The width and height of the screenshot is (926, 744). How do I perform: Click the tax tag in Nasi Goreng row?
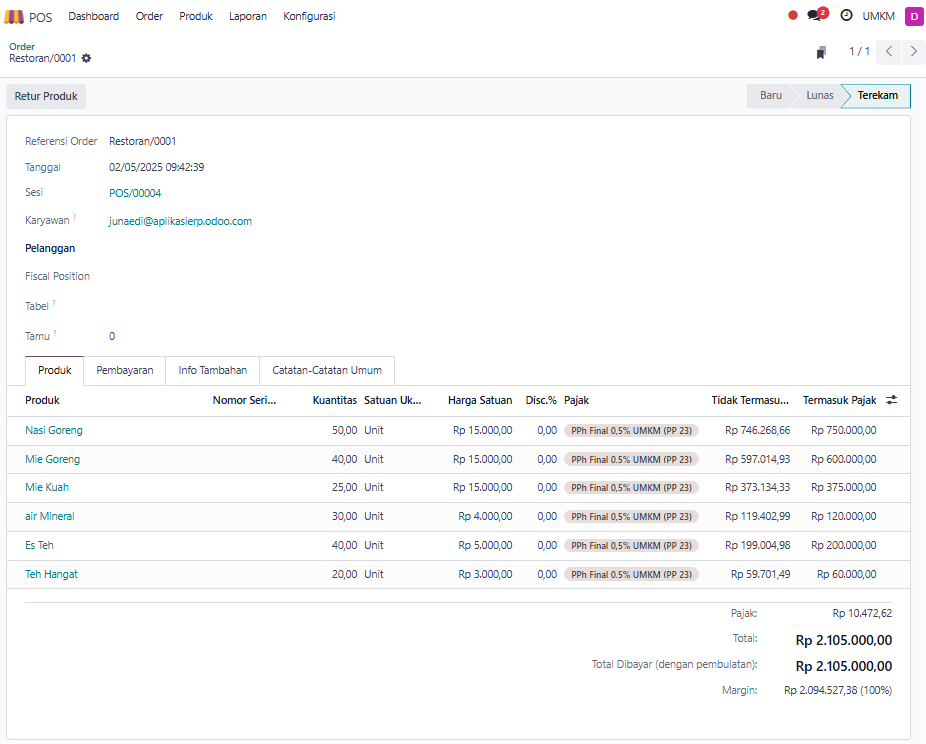[x=631, y=431]
